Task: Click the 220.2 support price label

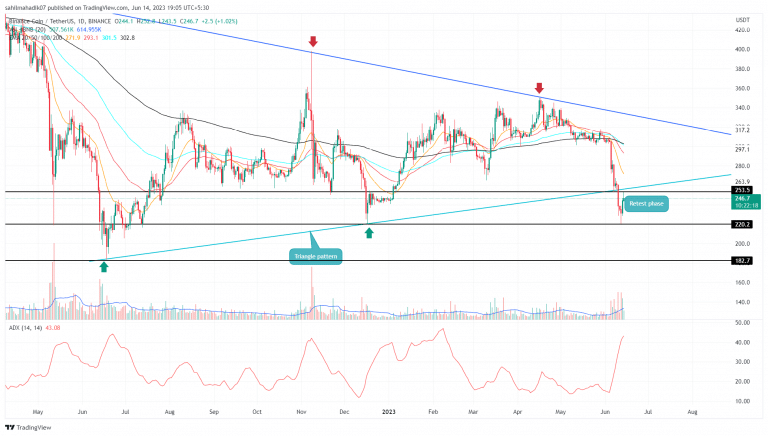Action: (x=742, y=224)
